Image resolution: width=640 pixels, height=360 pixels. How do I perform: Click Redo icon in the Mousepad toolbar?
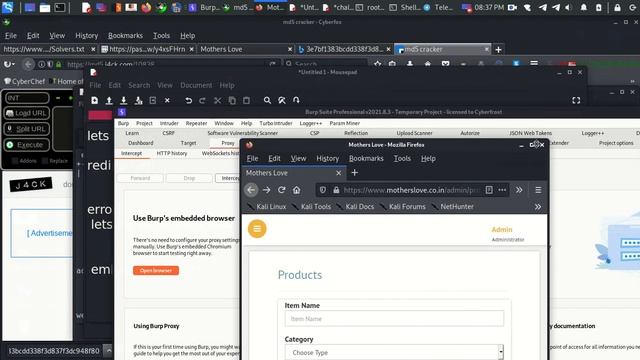coord(202,100)
